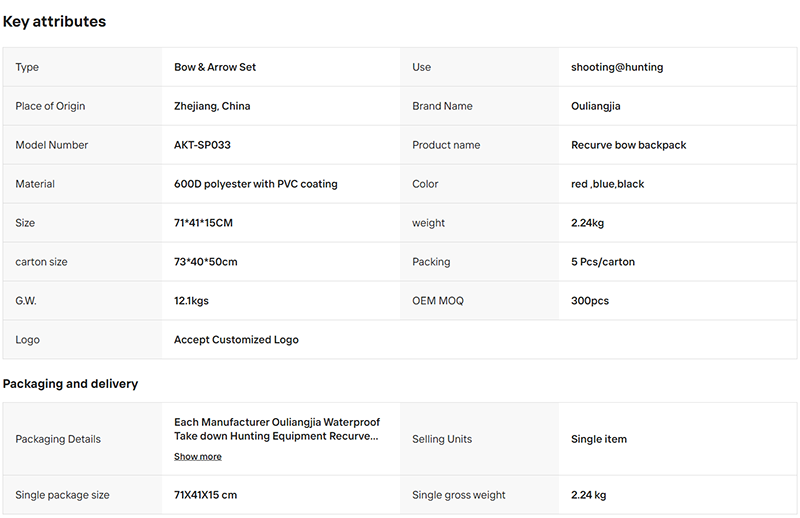Click the 'Zhejiang, China' value
800x518 pixels.
(212, 106)
